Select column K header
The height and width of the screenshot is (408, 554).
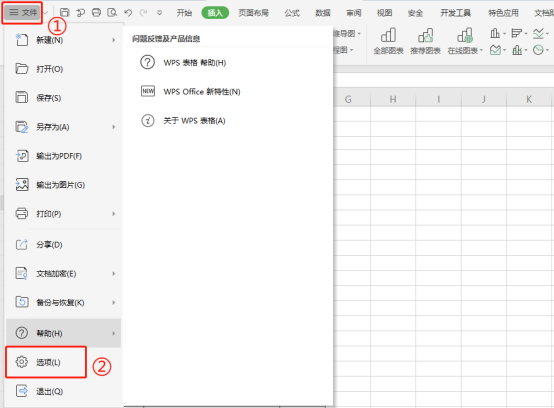coord(529,100)
